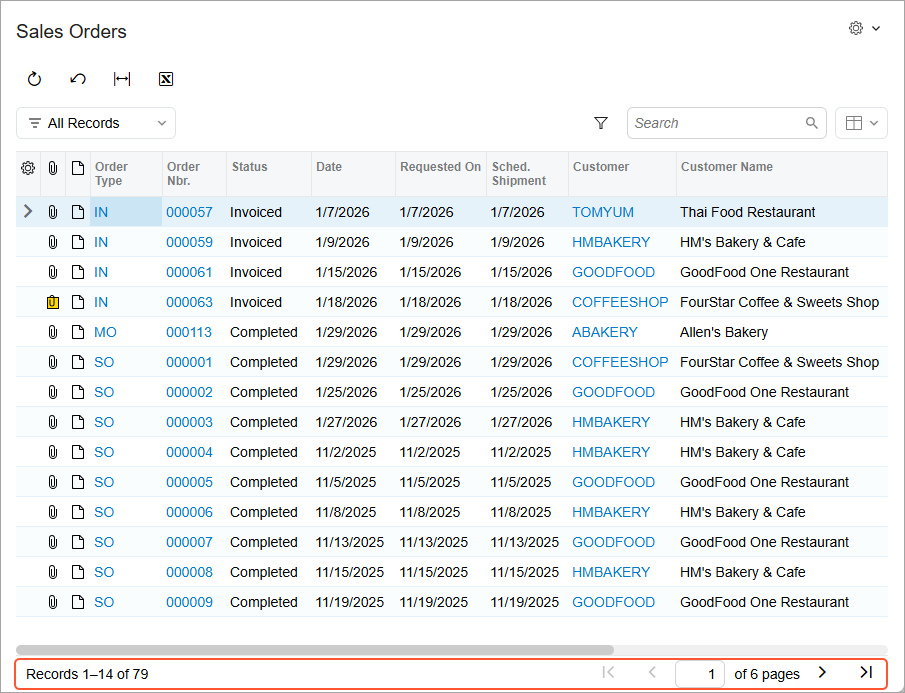Click the search magnifier icon

tap(811, 123)
